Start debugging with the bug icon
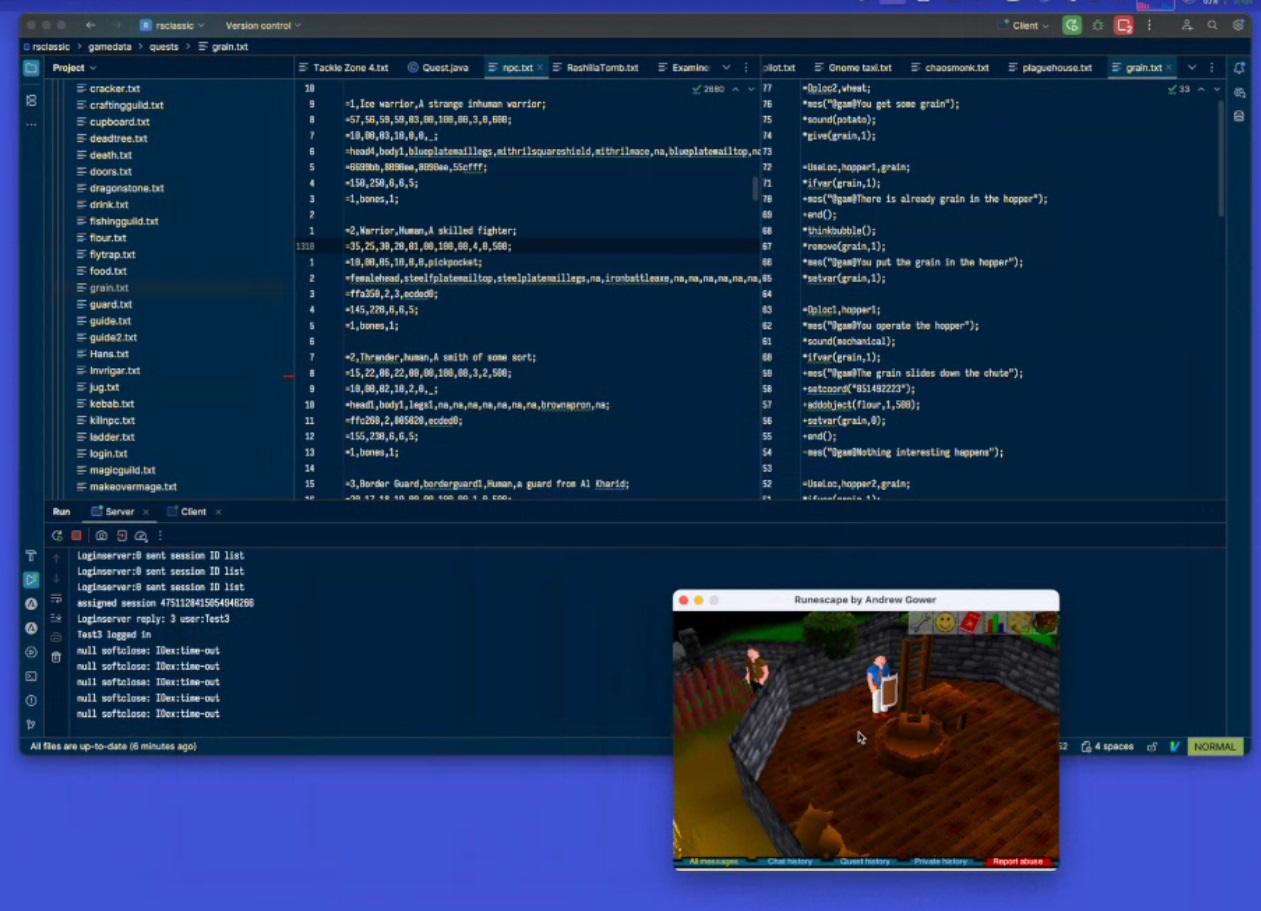The image size is (1261, 911). [1098, 25]
